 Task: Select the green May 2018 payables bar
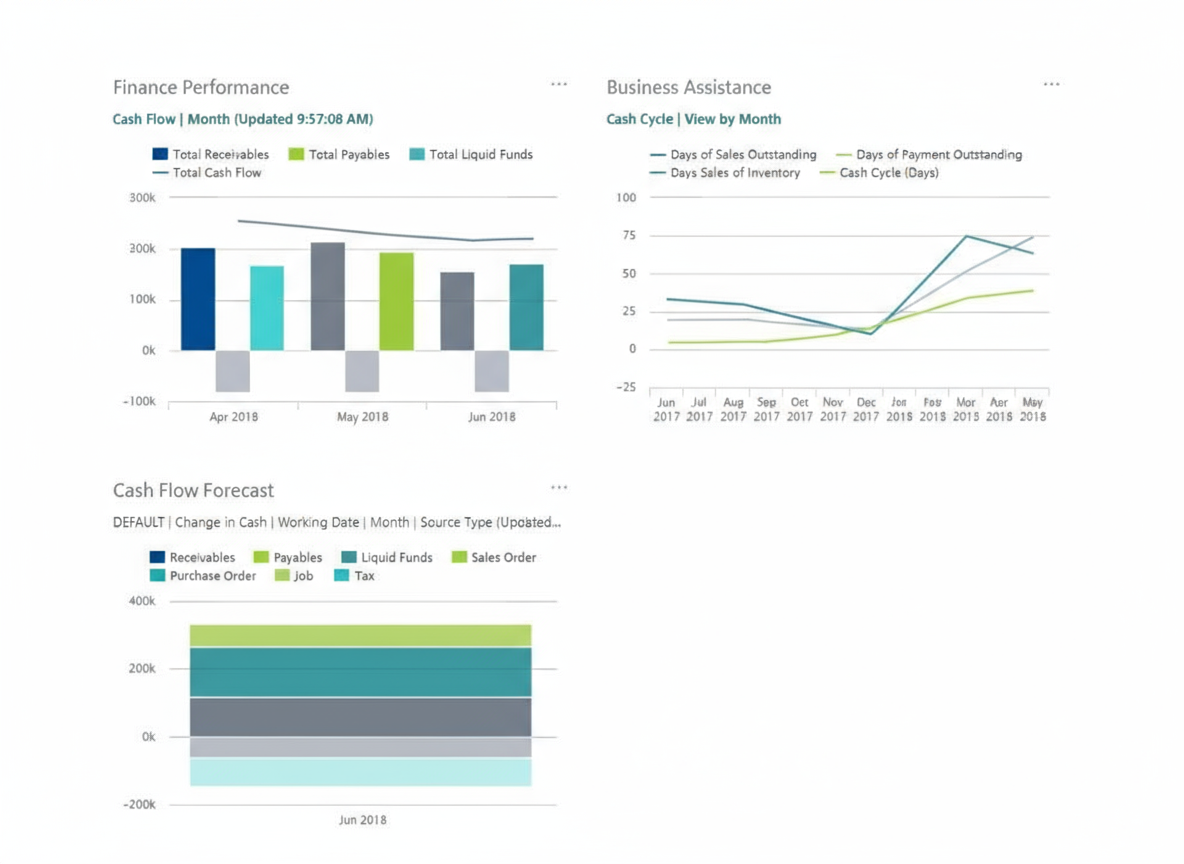click(x=396, y=301)
